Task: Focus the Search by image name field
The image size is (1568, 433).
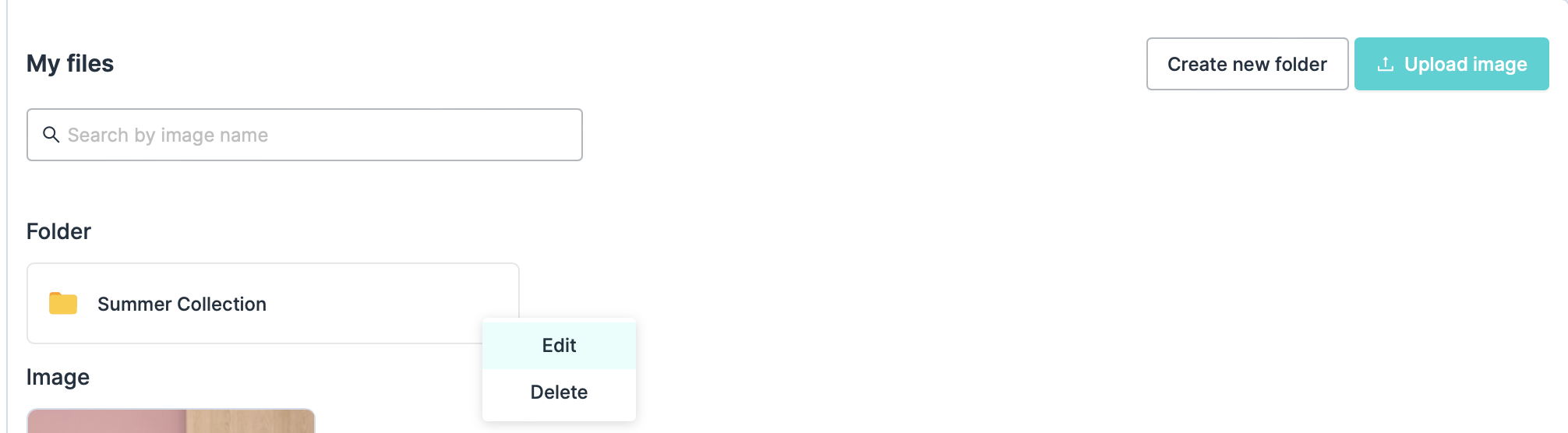Action: coord(312,135)
